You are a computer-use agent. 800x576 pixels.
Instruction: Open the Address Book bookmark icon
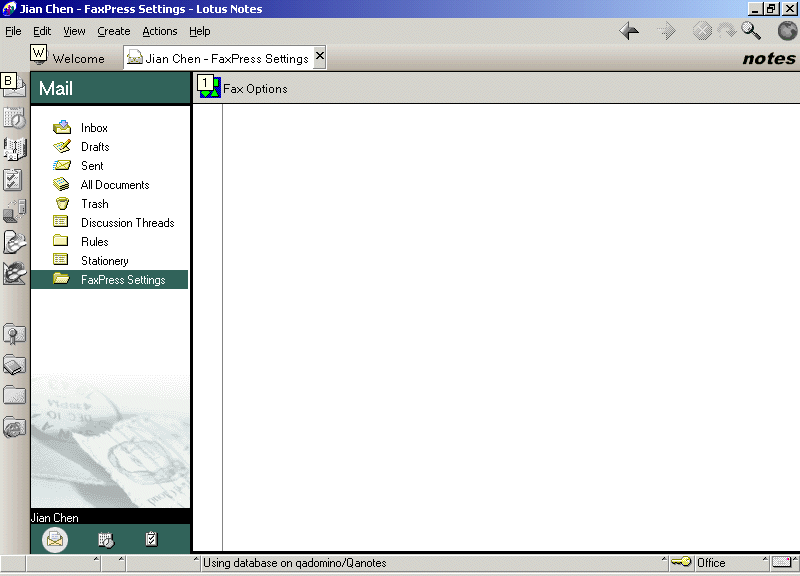[14, 149]
